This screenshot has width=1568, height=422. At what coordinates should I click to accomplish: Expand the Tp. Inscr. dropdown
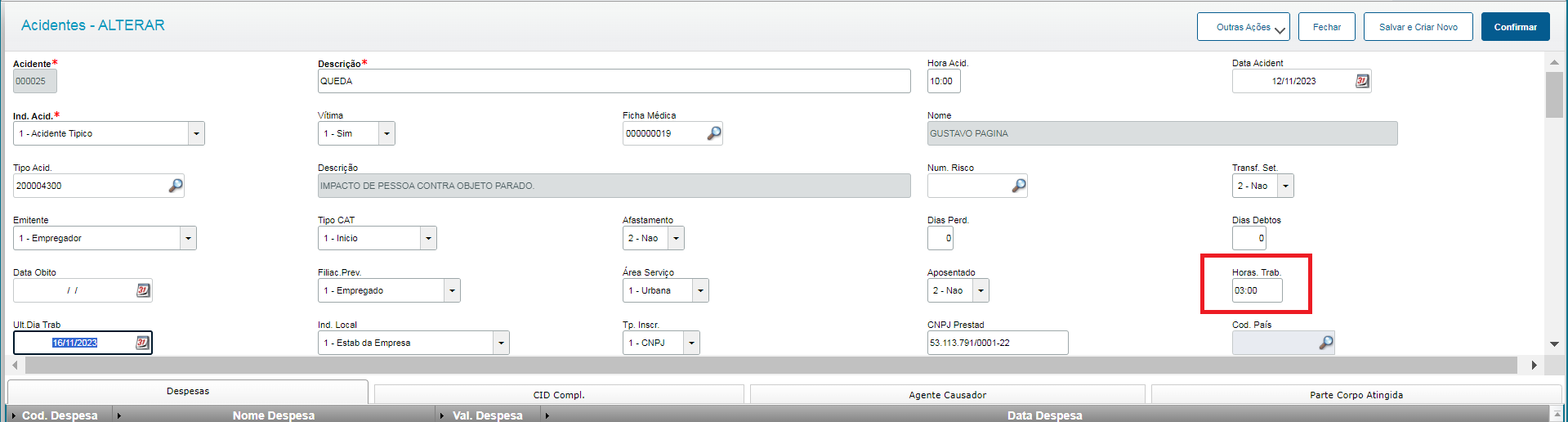coord(691,343)
